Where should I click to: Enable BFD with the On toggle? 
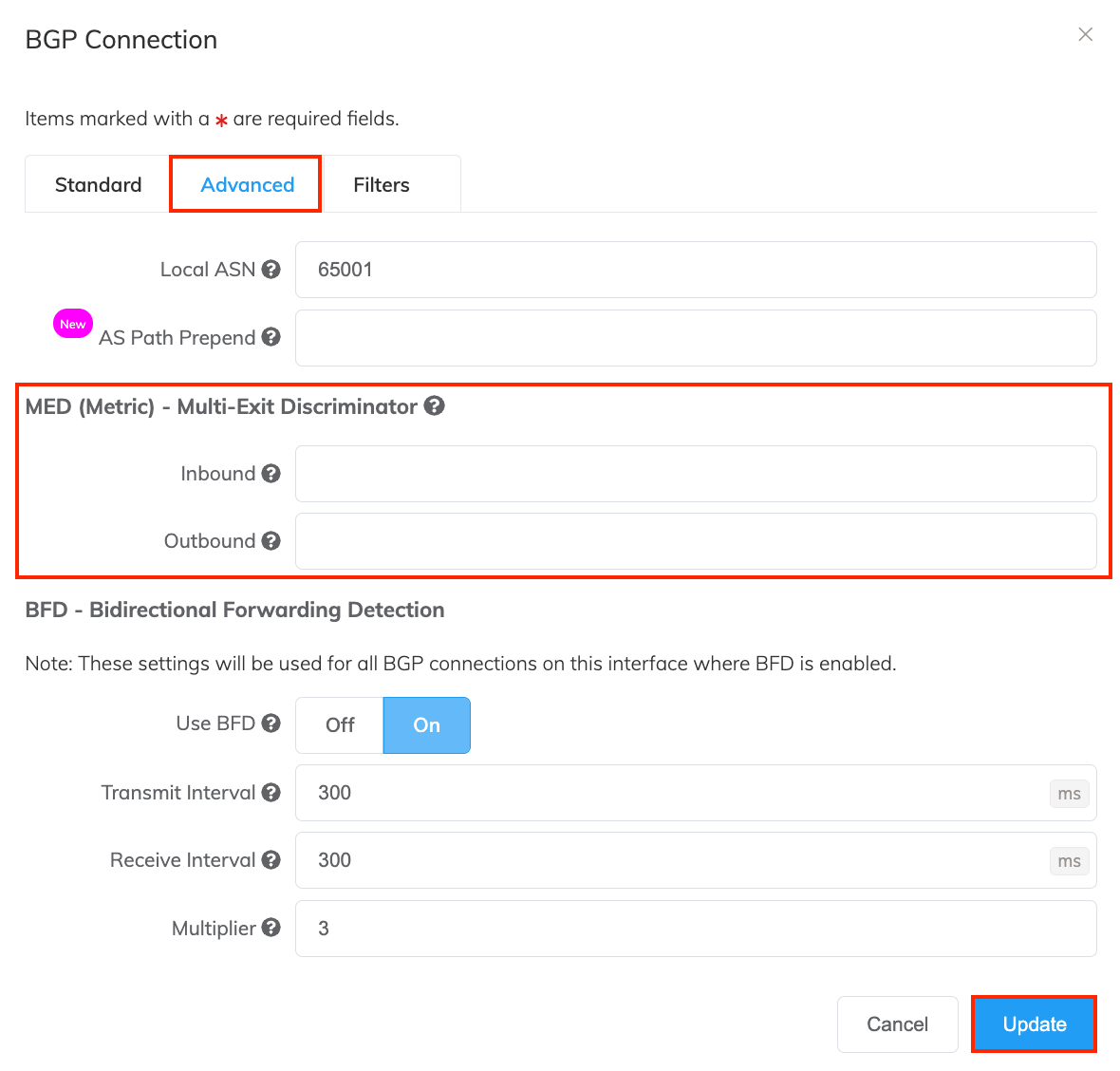[426, 725]
